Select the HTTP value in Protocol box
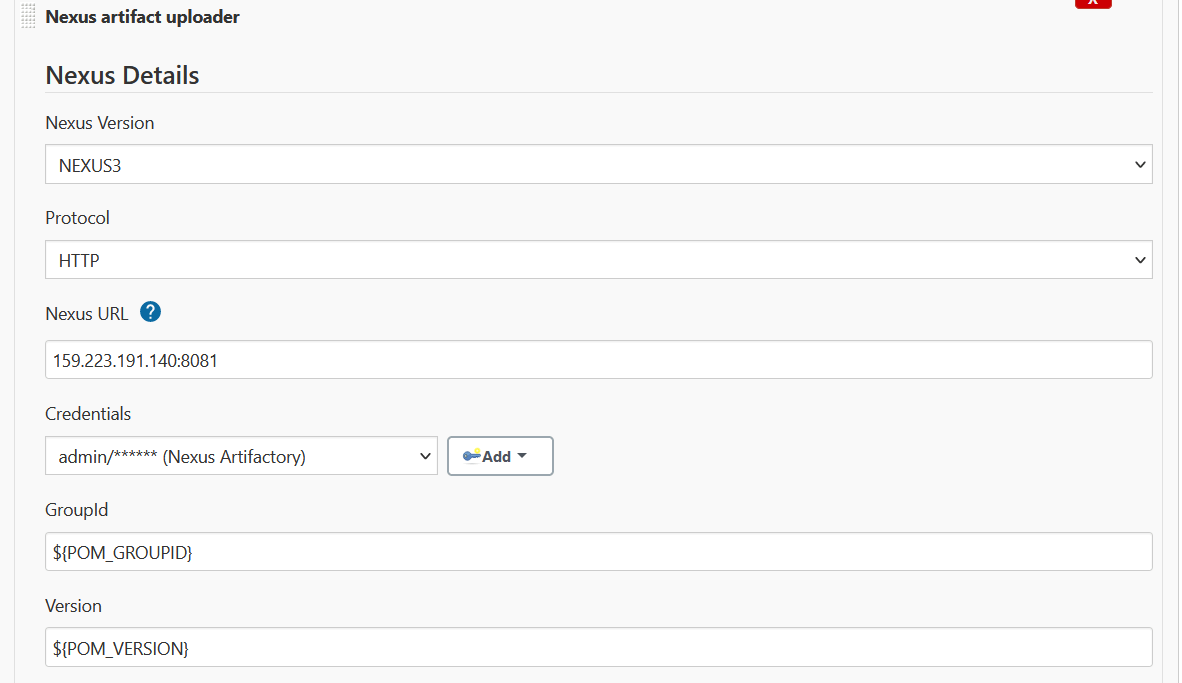The height and width of the screenshot is (683, 1182). [x=79, y=261]
